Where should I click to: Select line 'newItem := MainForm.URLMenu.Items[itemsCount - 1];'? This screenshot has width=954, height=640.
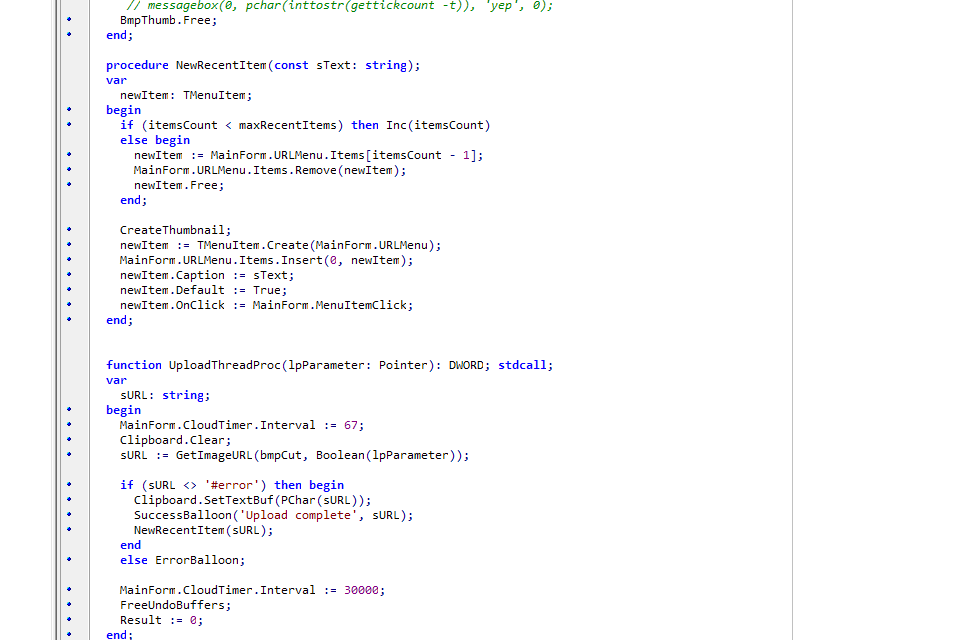click(x=308, y=155)
